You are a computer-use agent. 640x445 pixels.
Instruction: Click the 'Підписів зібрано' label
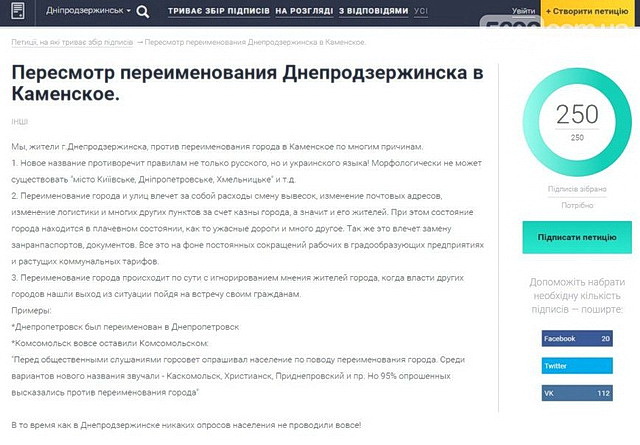coord(577,189)
